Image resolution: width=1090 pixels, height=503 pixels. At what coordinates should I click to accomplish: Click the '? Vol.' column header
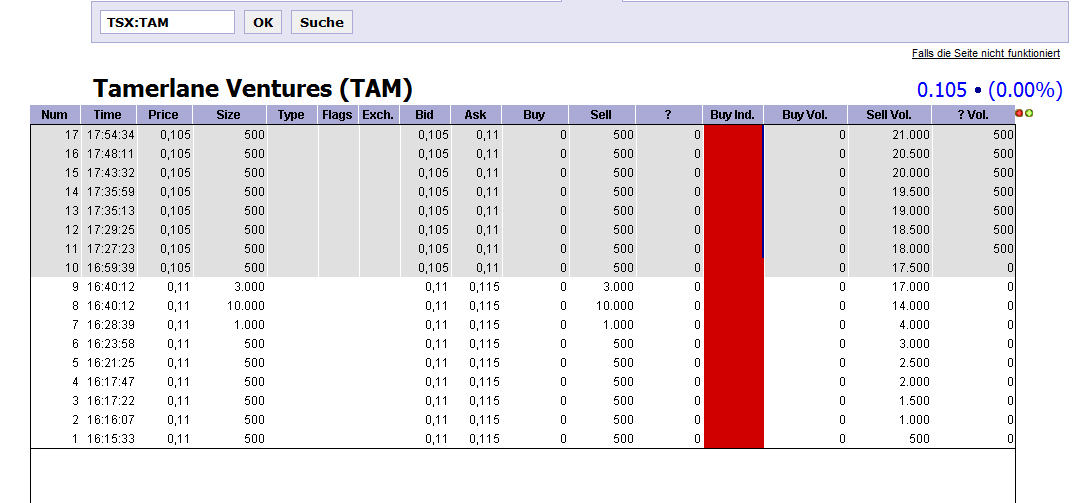pyautogui.click(x=972, y=115)
